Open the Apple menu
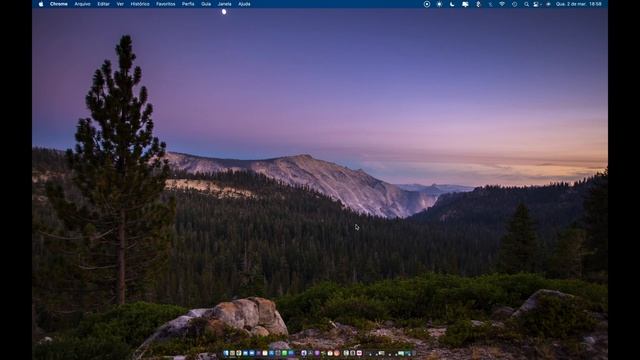This screenshot has height=360, width=640. point(41,4)
